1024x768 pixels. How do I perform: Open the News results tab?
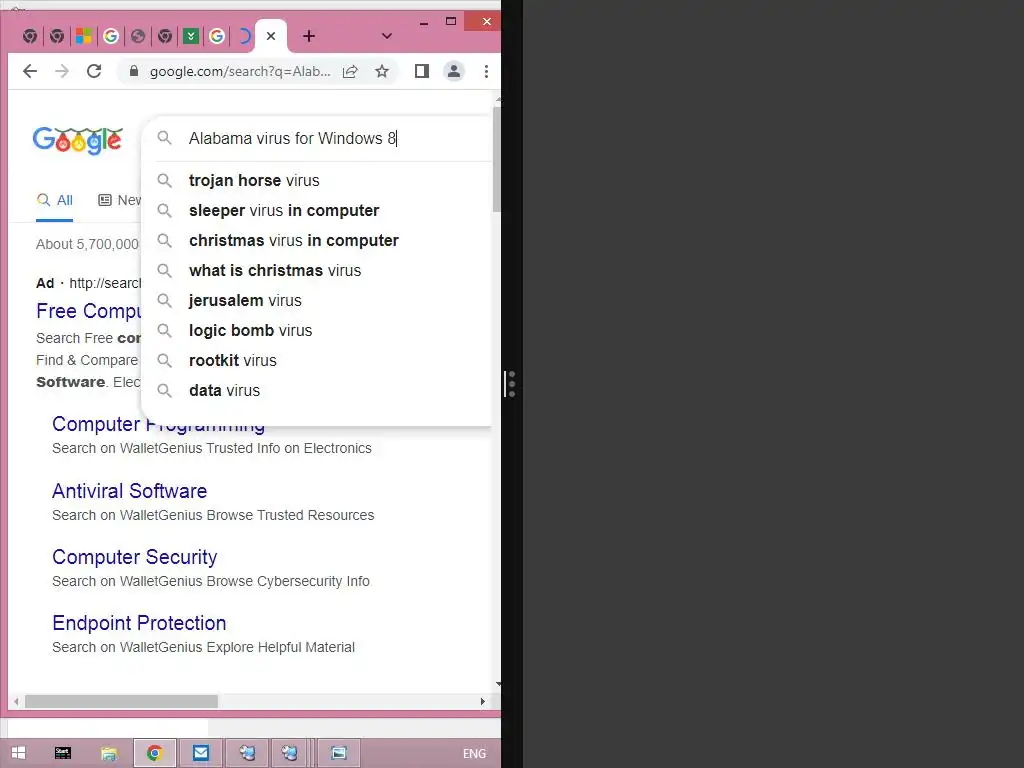120,200
